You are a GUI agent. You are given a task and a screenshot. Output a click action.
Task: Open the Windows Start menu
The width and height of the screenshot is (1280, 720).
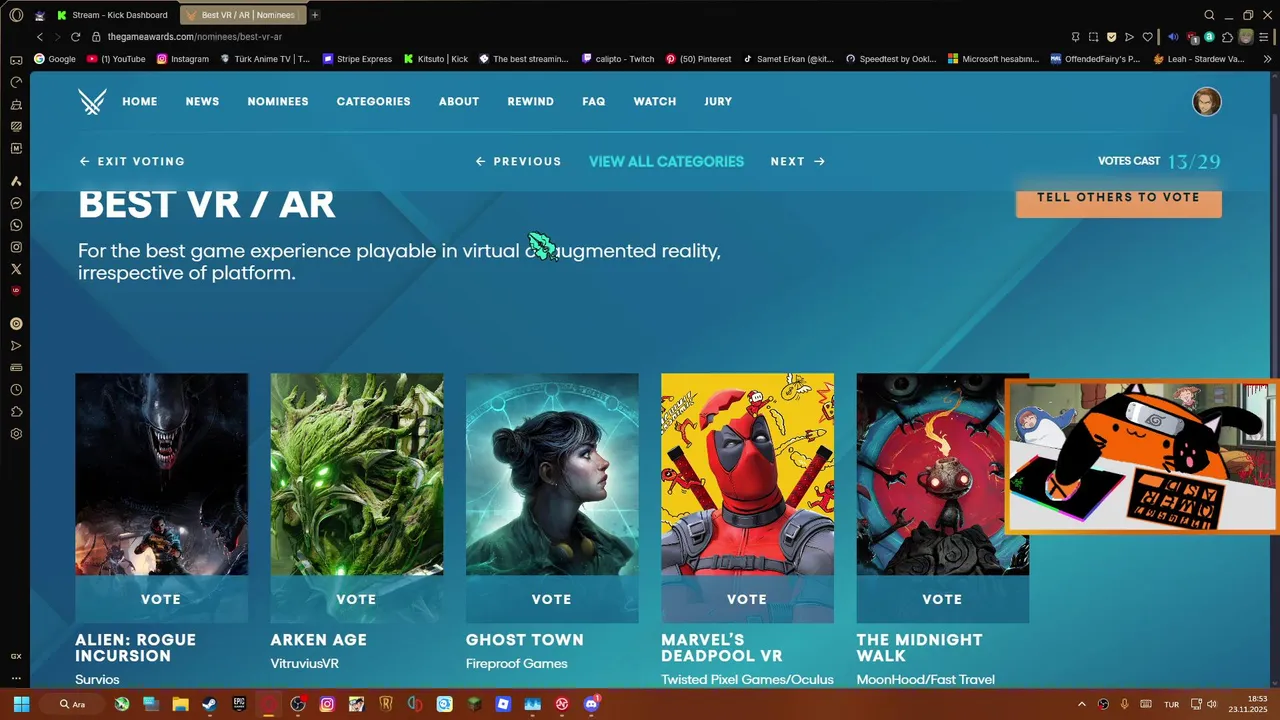[21, 704]
